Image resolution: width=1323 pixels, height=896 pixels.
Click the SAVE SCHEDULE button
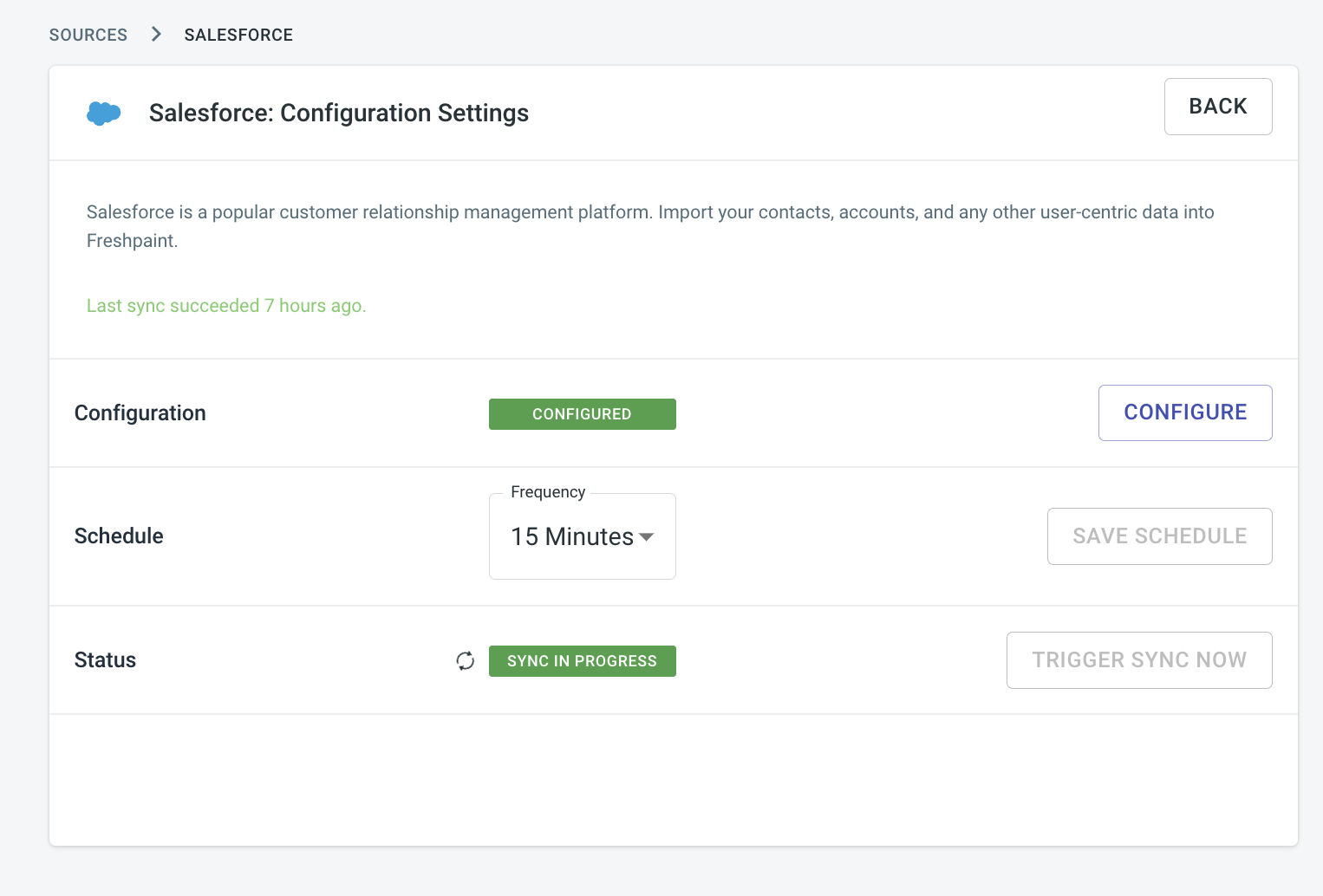(1159, 536)
